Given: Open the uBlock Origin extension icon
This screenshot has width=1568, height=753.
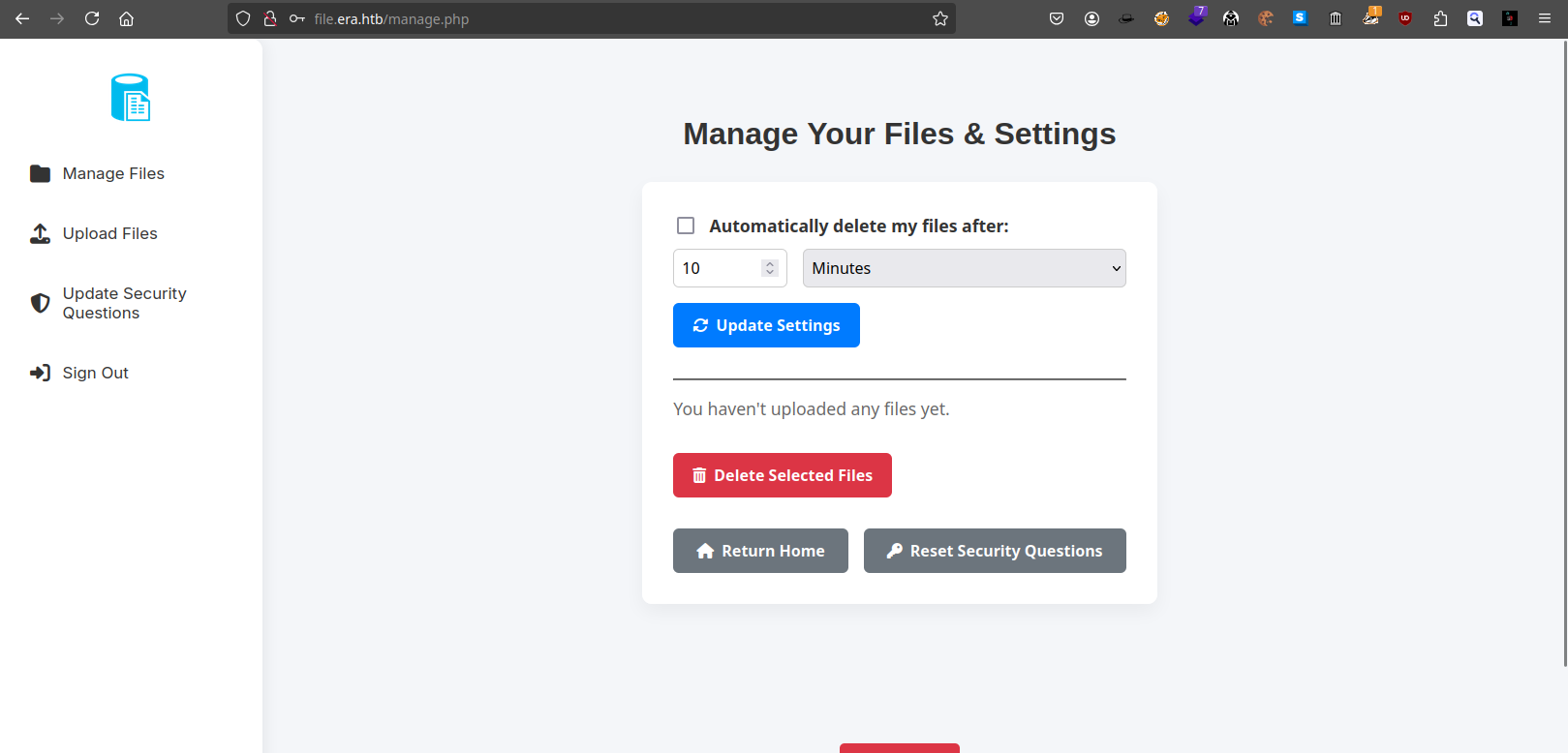Looking at the screenshot, I should click(1405, 18).
